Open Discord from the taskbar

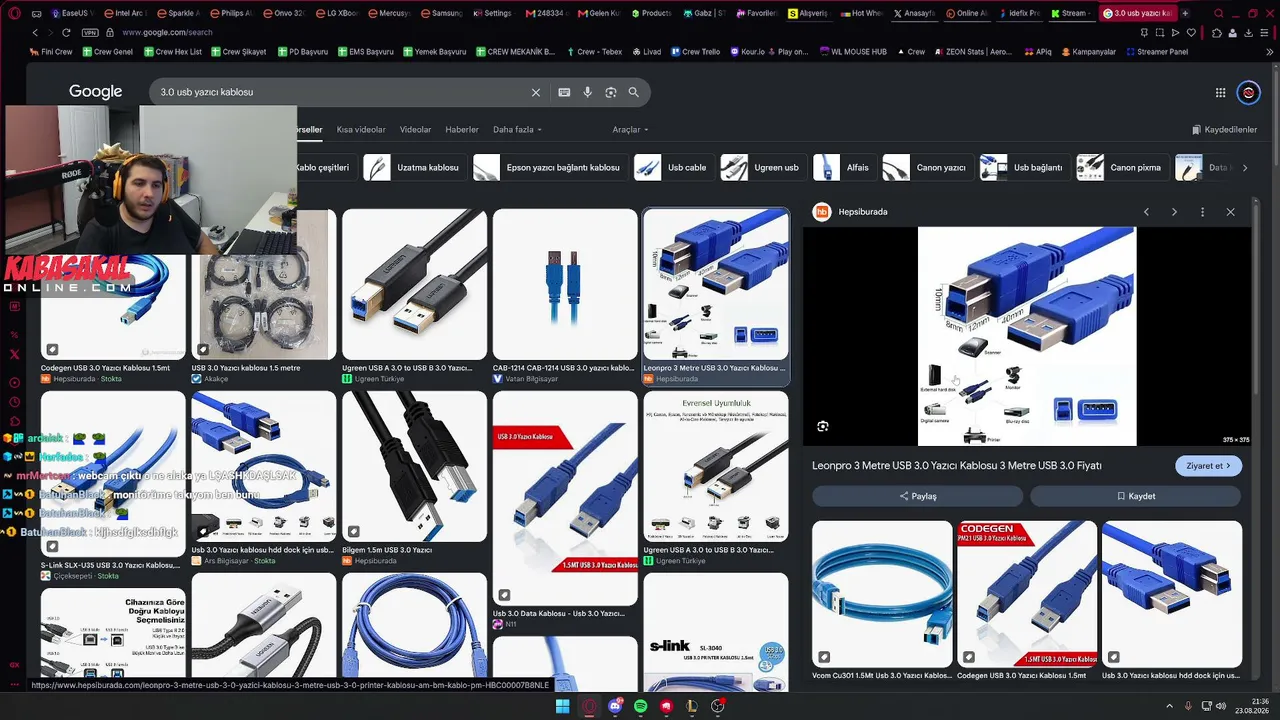click(615, 706)
